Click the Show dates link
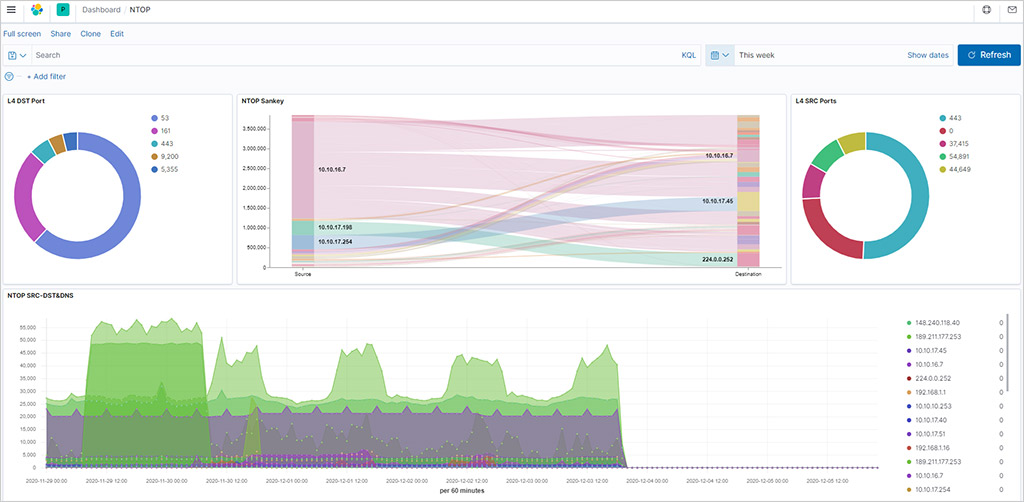 (x=927, y=55)
